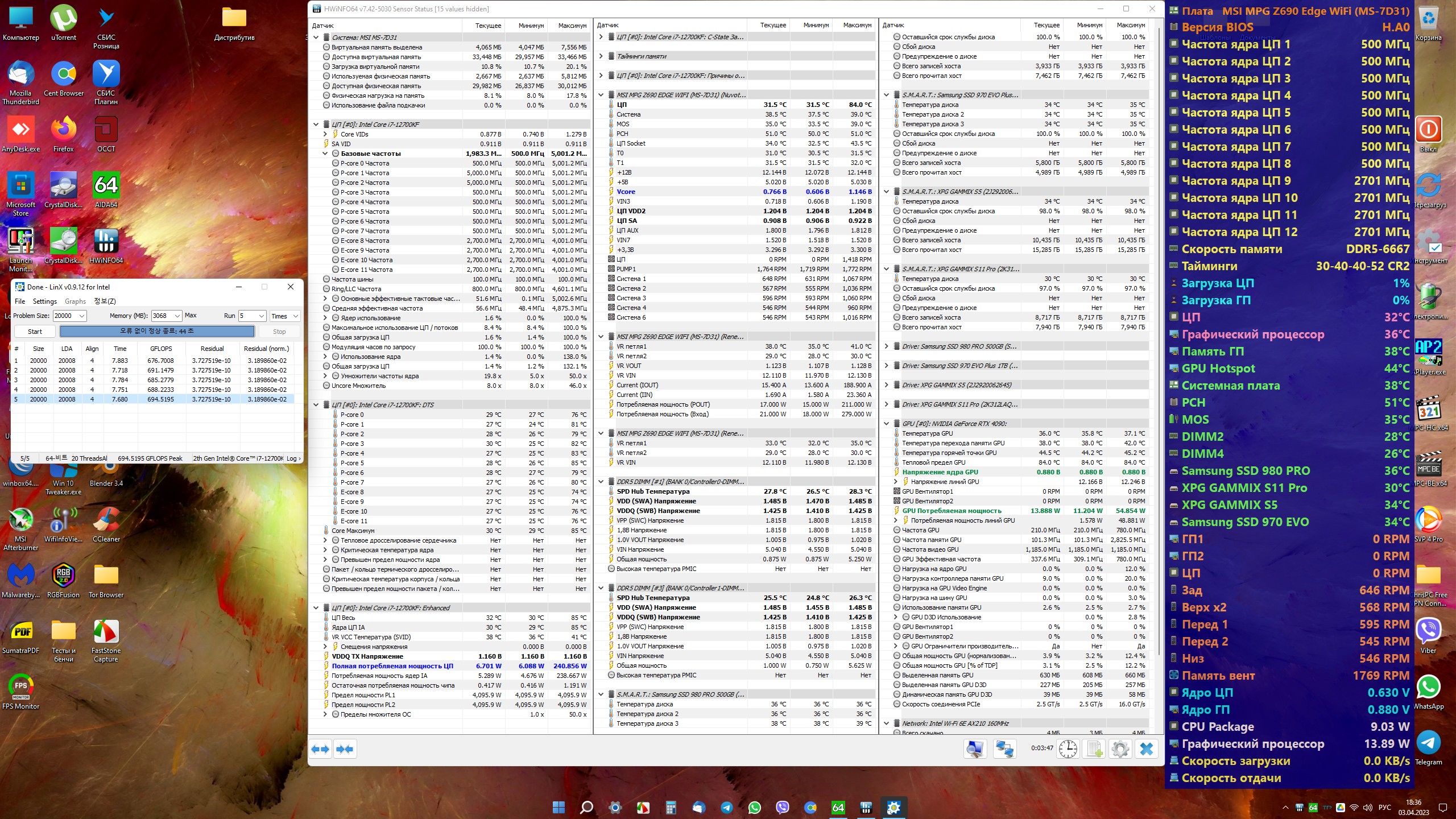Click the blue X close sensors icon

point(1146,749)
